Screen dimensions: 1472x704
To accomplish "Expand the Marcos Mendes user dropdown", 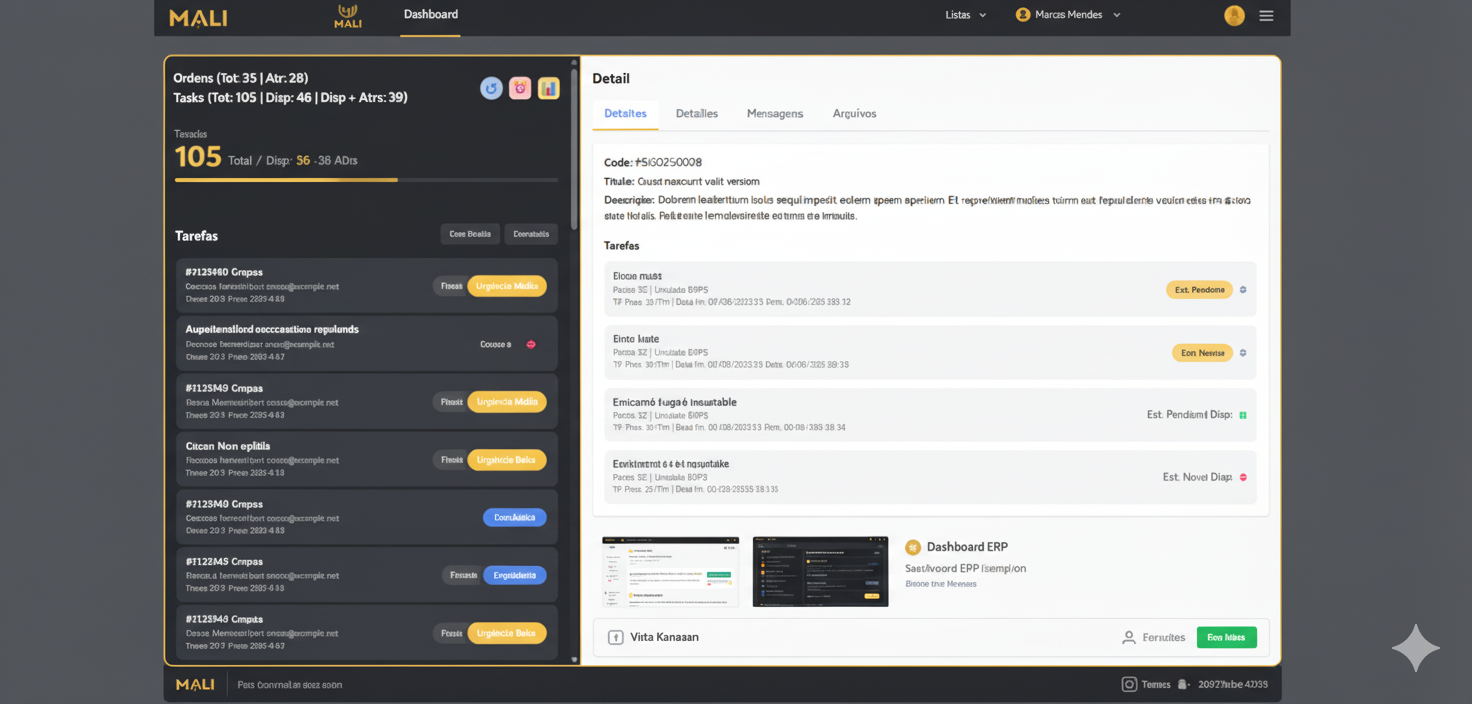I will point(1067,15).
